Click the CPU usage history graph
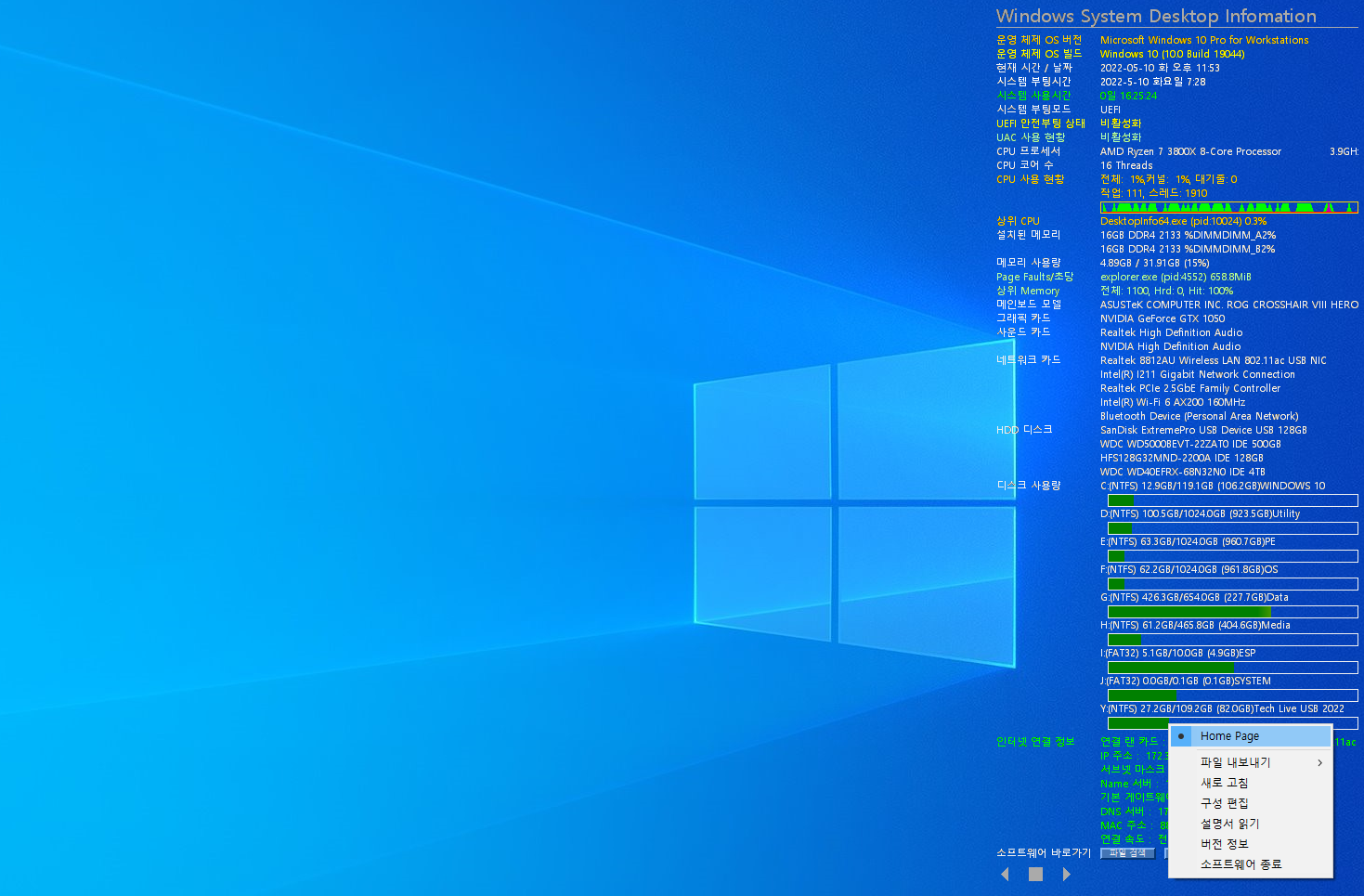 1229,208
